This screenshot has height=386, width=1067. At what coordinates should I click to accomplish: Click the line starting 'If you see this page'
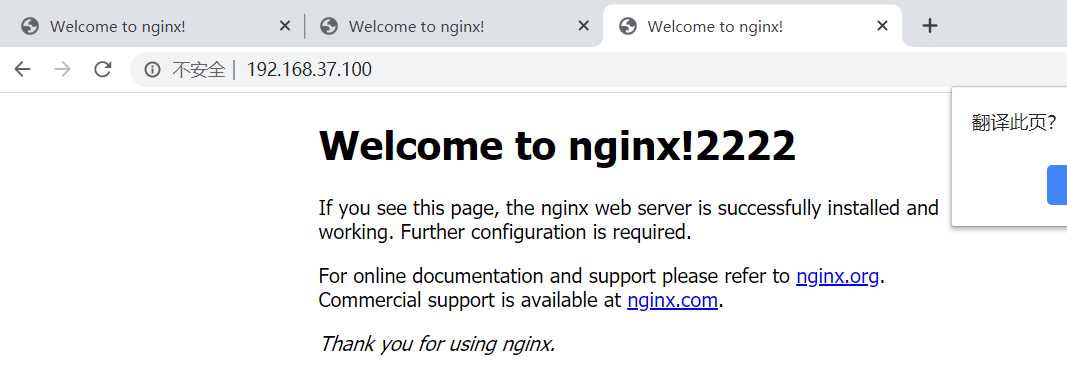(x=629, y=208)
